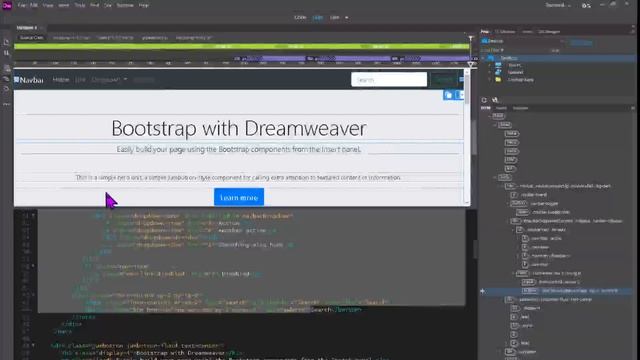Click the plus add-element icon in DOM panel

point(483,291)
